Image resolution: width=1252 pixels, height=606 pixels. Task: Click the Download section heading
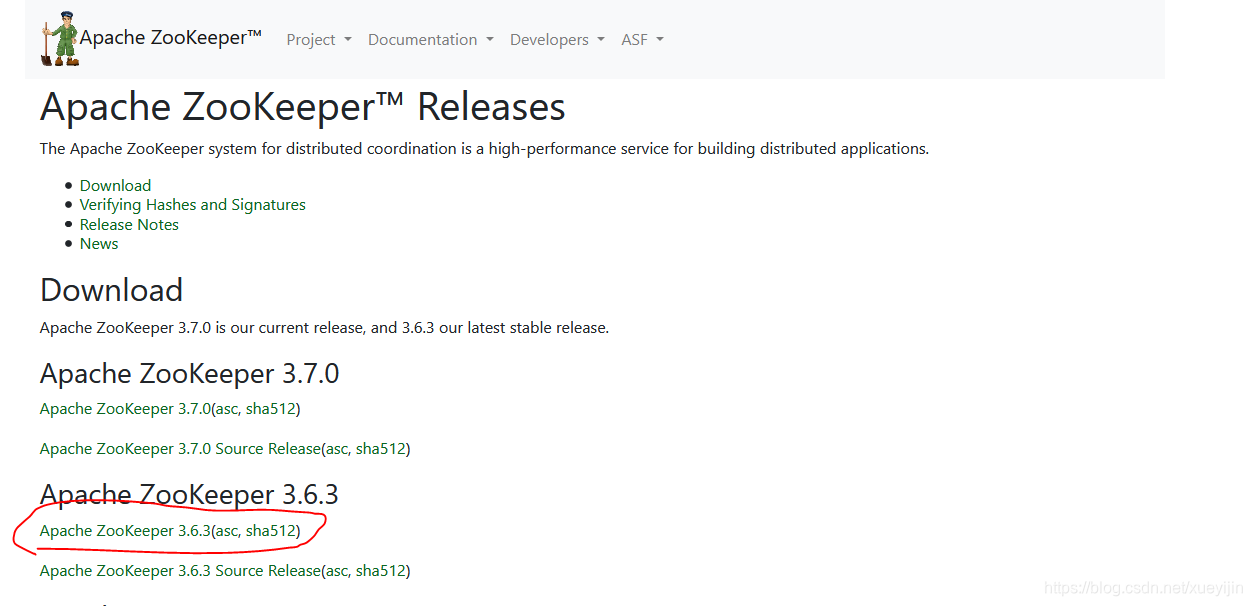[111, 290]
